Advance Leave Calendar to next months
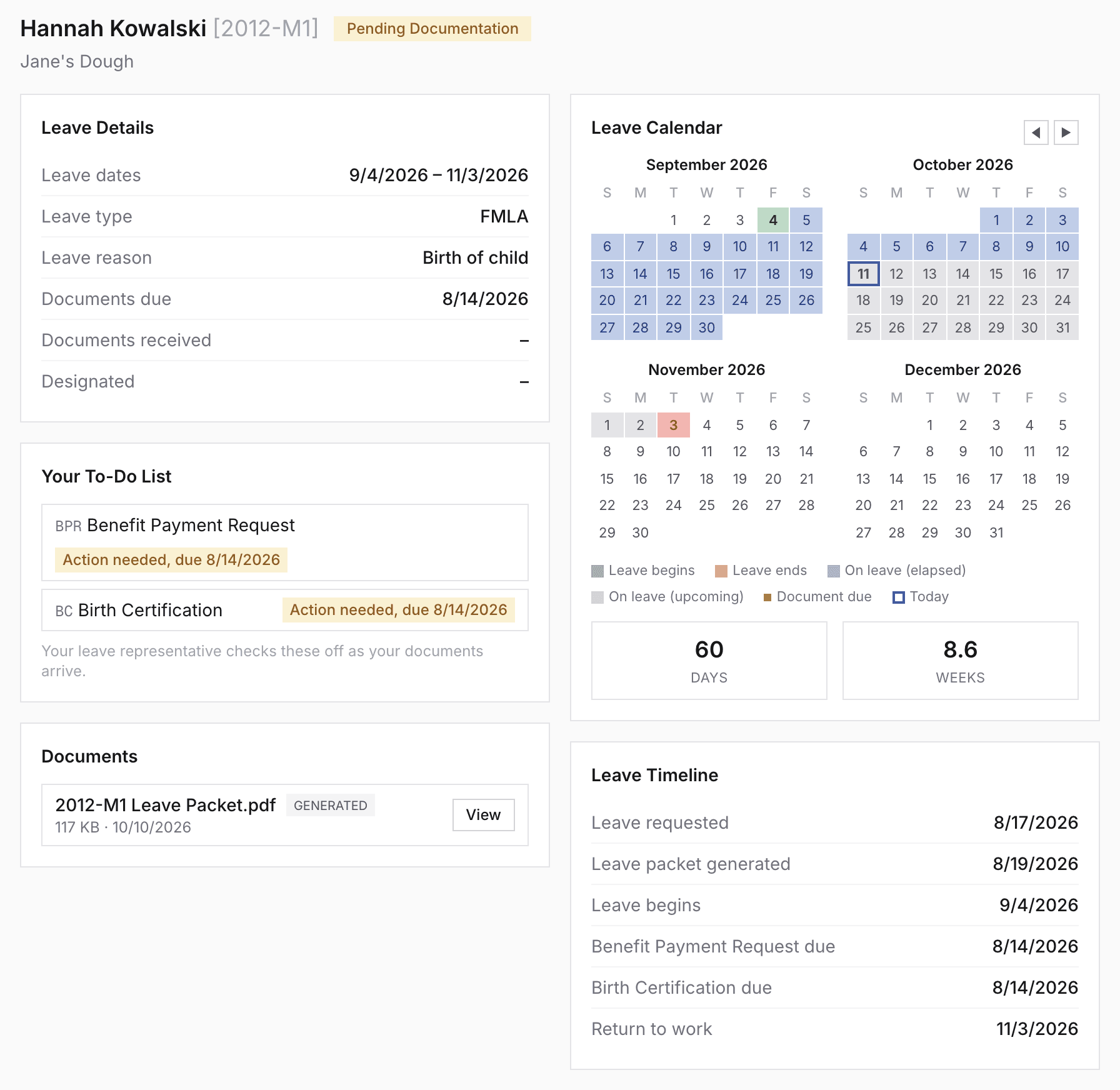The width and height of the screenshot is (1120, 1090). coord(1066,132)
